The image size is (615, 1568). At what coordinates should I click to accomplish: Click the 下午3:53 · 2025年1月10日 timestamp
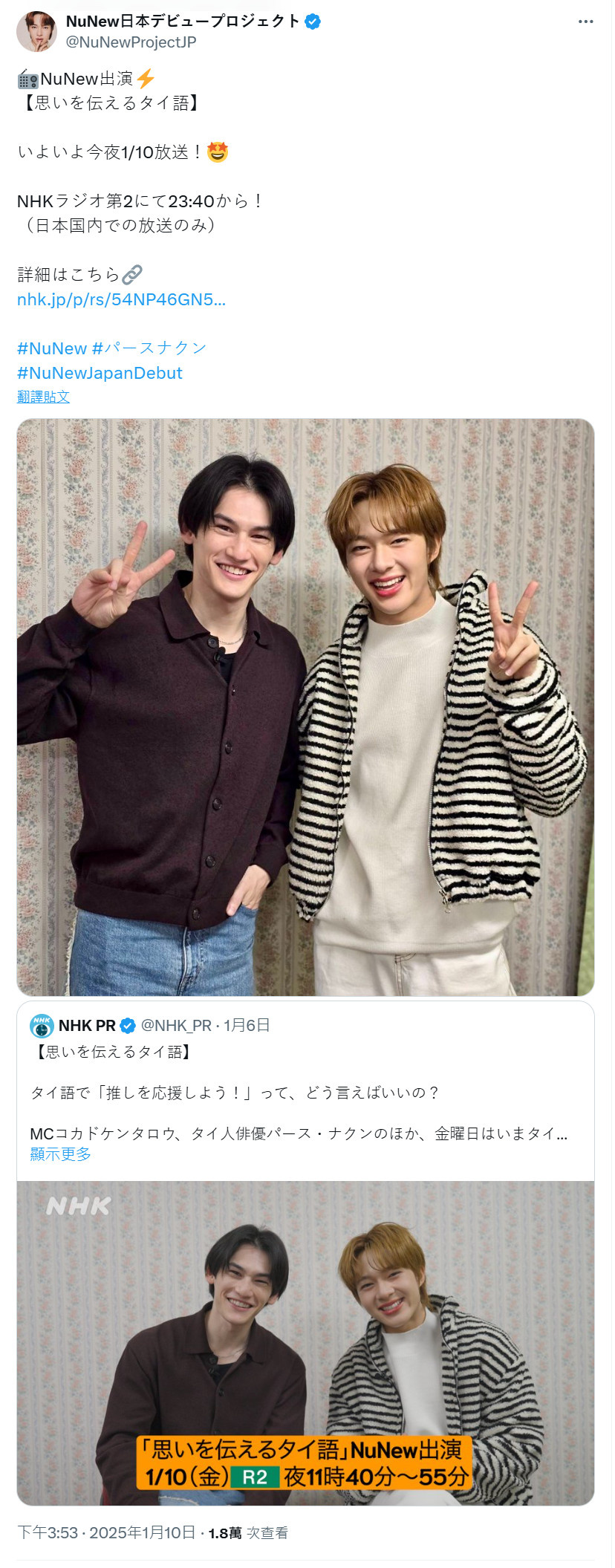[x=106, y=1532]
